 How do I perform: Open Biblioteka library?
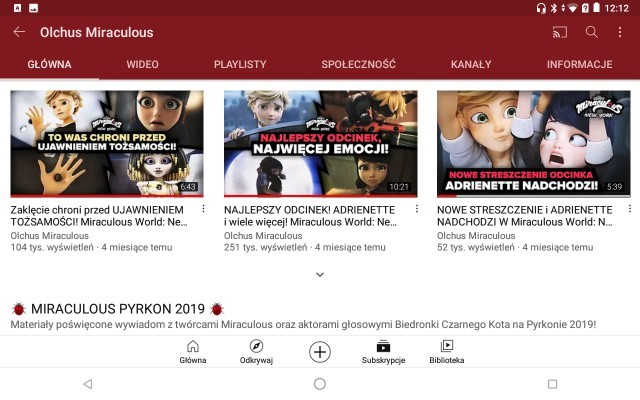point(447,351)
